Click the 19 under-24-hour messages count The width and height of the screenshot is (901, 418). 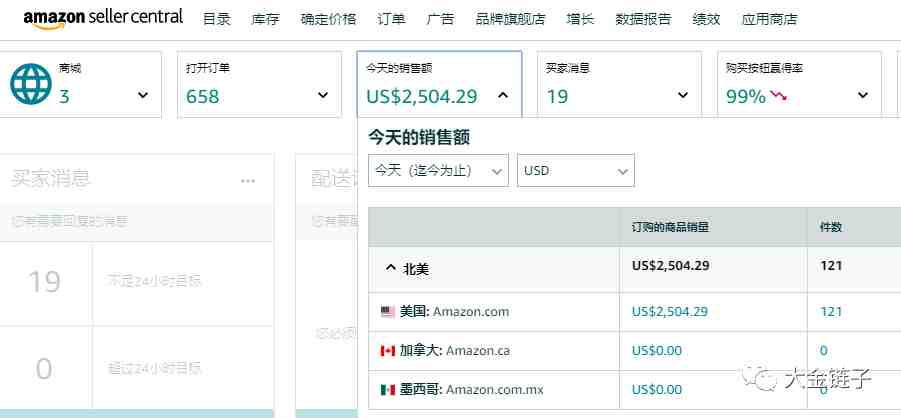44,282
